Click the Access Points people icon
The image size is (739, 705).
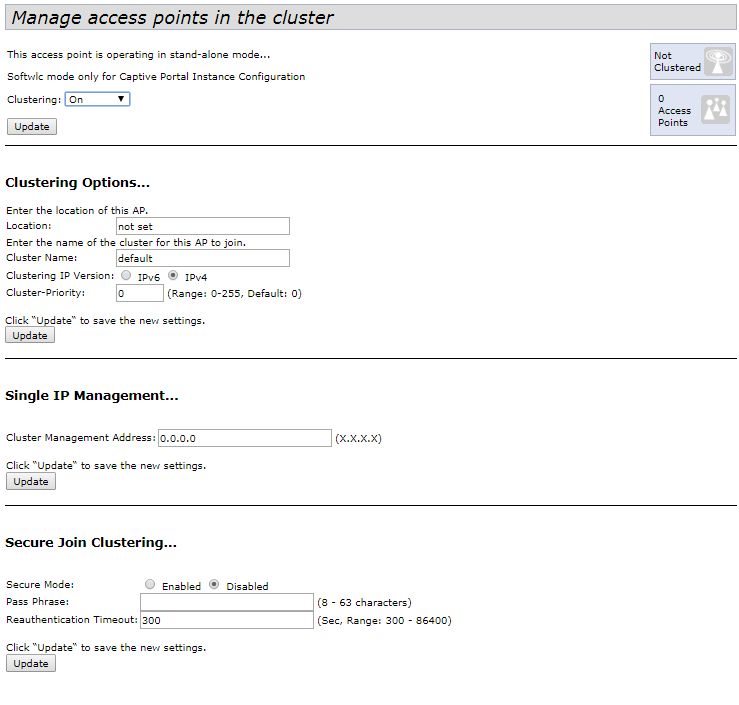pos(715,109)
